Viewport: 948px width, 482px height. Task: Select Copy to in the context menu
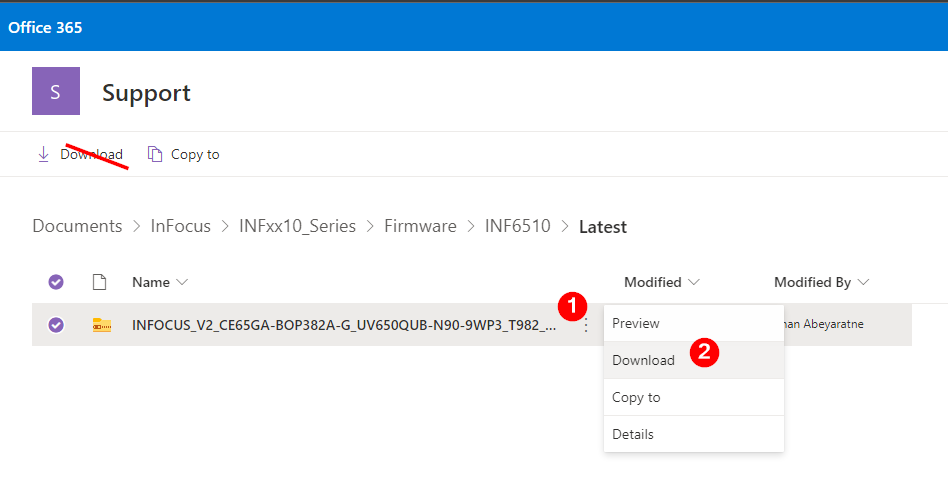point(636,397)
